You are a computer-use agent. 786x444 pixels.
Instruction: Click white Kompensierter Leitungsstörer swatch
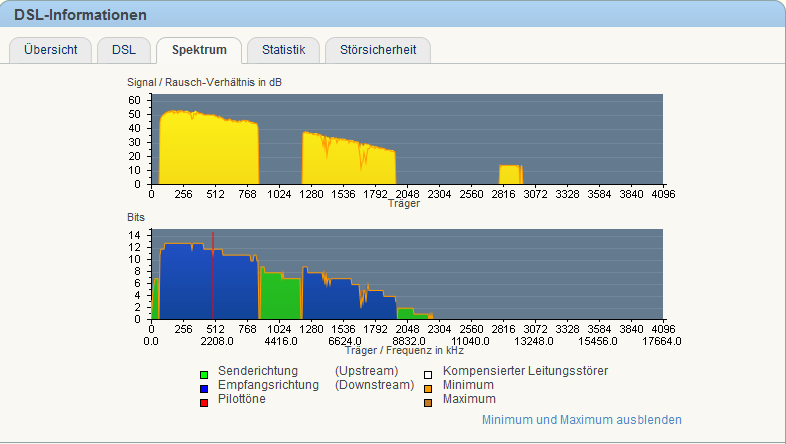pyautogui.click(x=427, y=372)
